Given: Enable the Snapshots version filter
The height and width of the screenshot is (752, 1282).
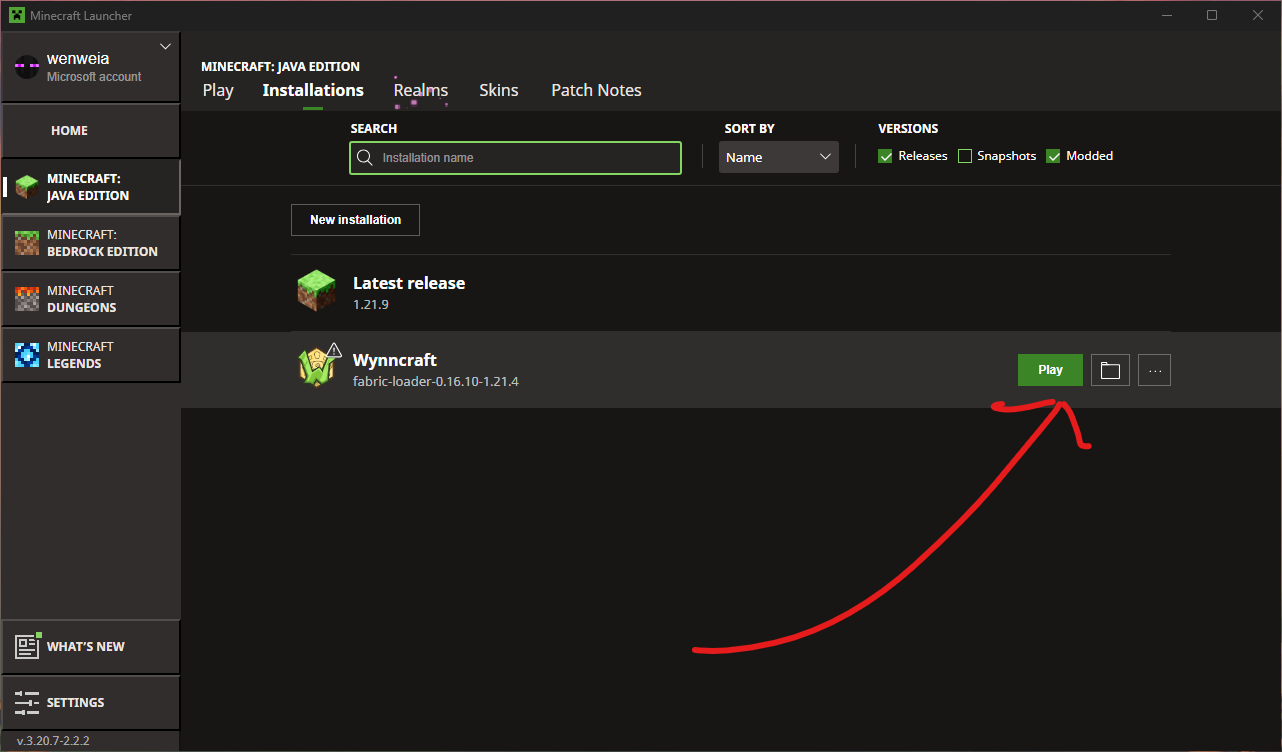Looking at the screenshot, I should [x=965, y=156].
